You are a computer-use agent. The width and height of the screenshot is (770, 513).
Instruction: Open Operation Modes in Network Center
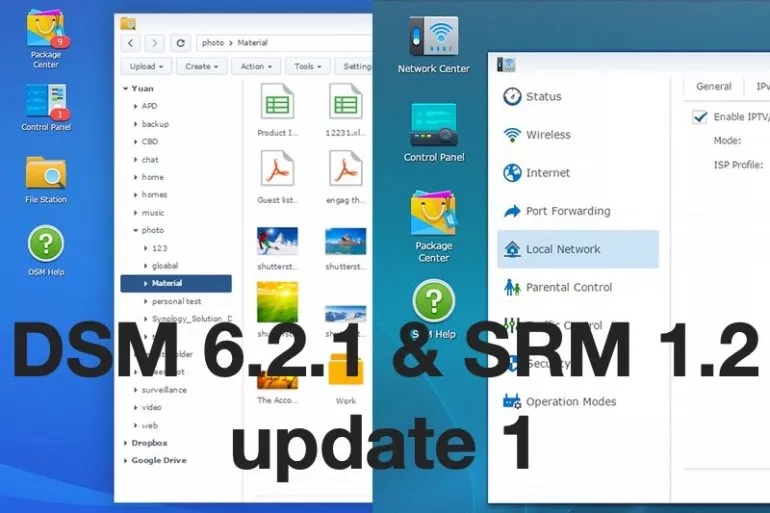click(x=578, y=402)
